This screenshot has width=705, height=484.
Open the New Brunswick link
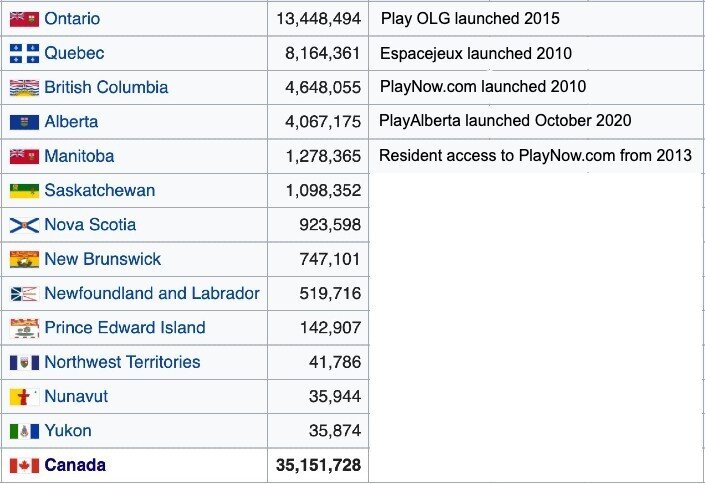click(x=102, y=259)
